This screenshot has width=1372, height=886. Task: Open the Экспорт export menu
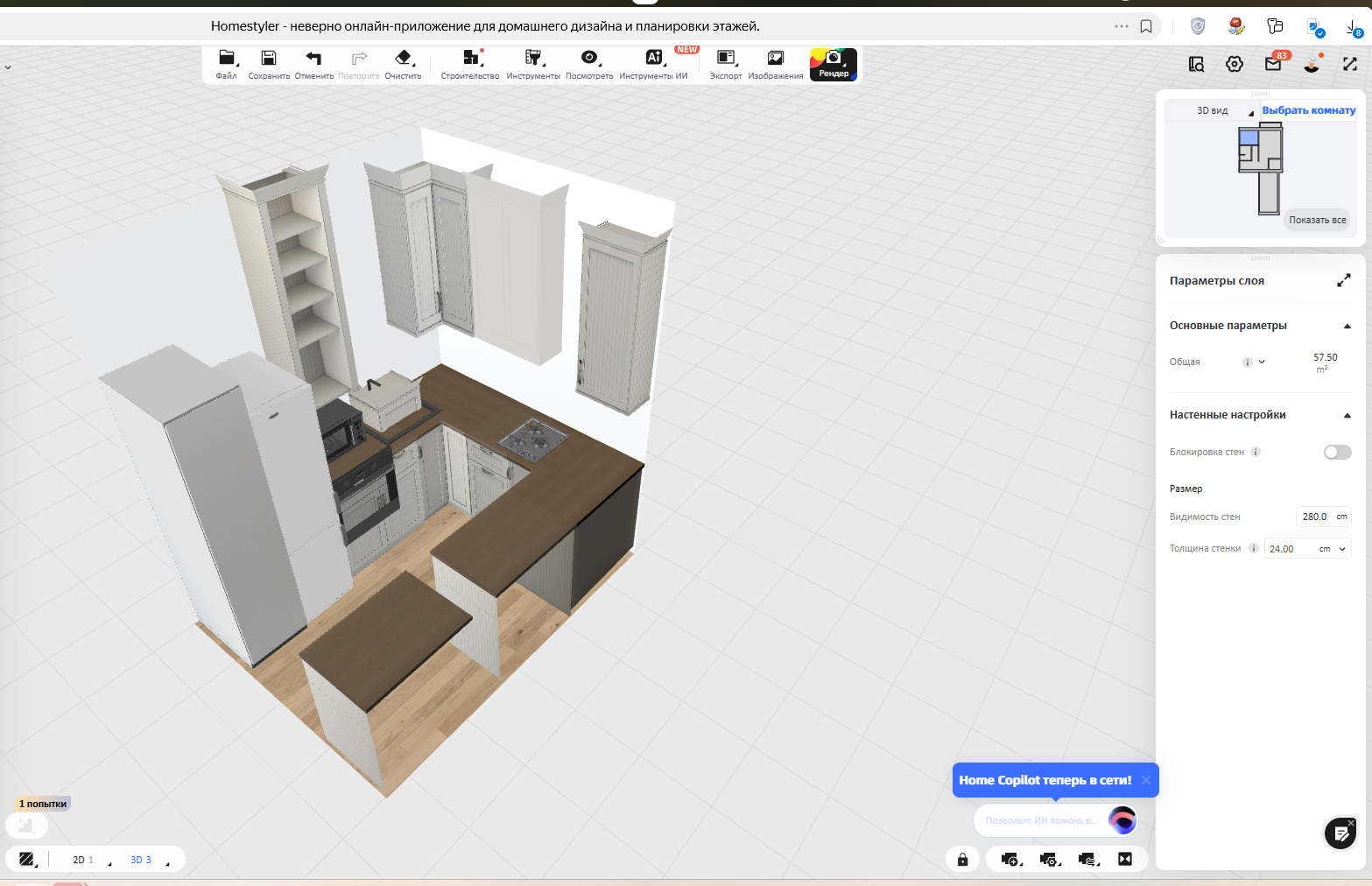[725, 59]
